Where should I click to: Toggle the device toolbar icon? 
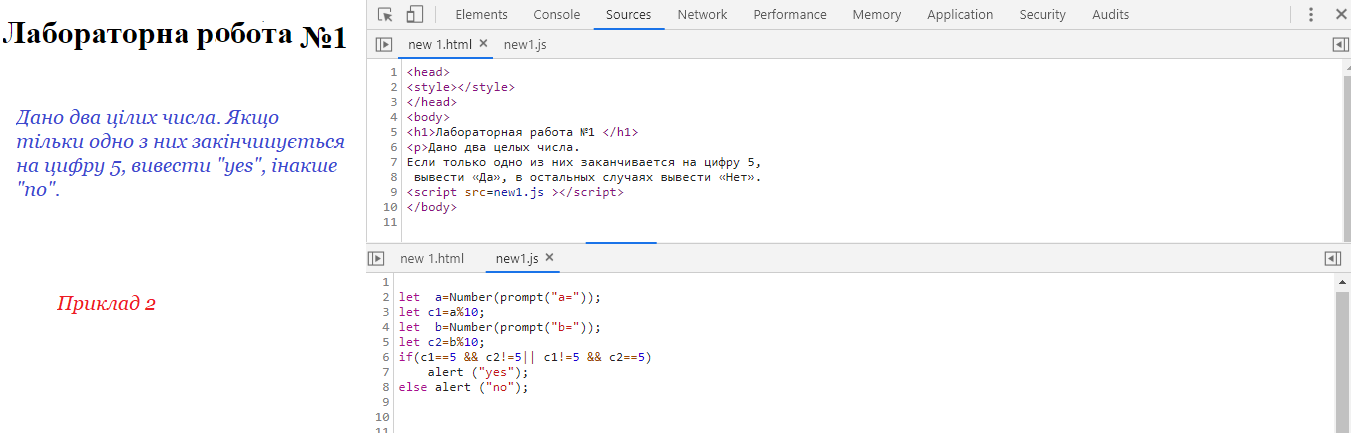[x=415, y=15]
